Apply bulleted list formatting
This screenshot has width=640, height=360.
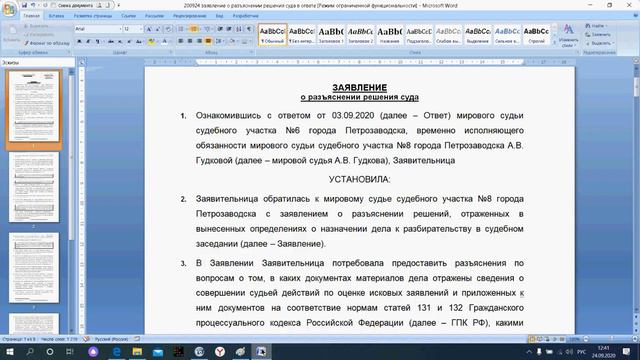click(x=182, y=29)
